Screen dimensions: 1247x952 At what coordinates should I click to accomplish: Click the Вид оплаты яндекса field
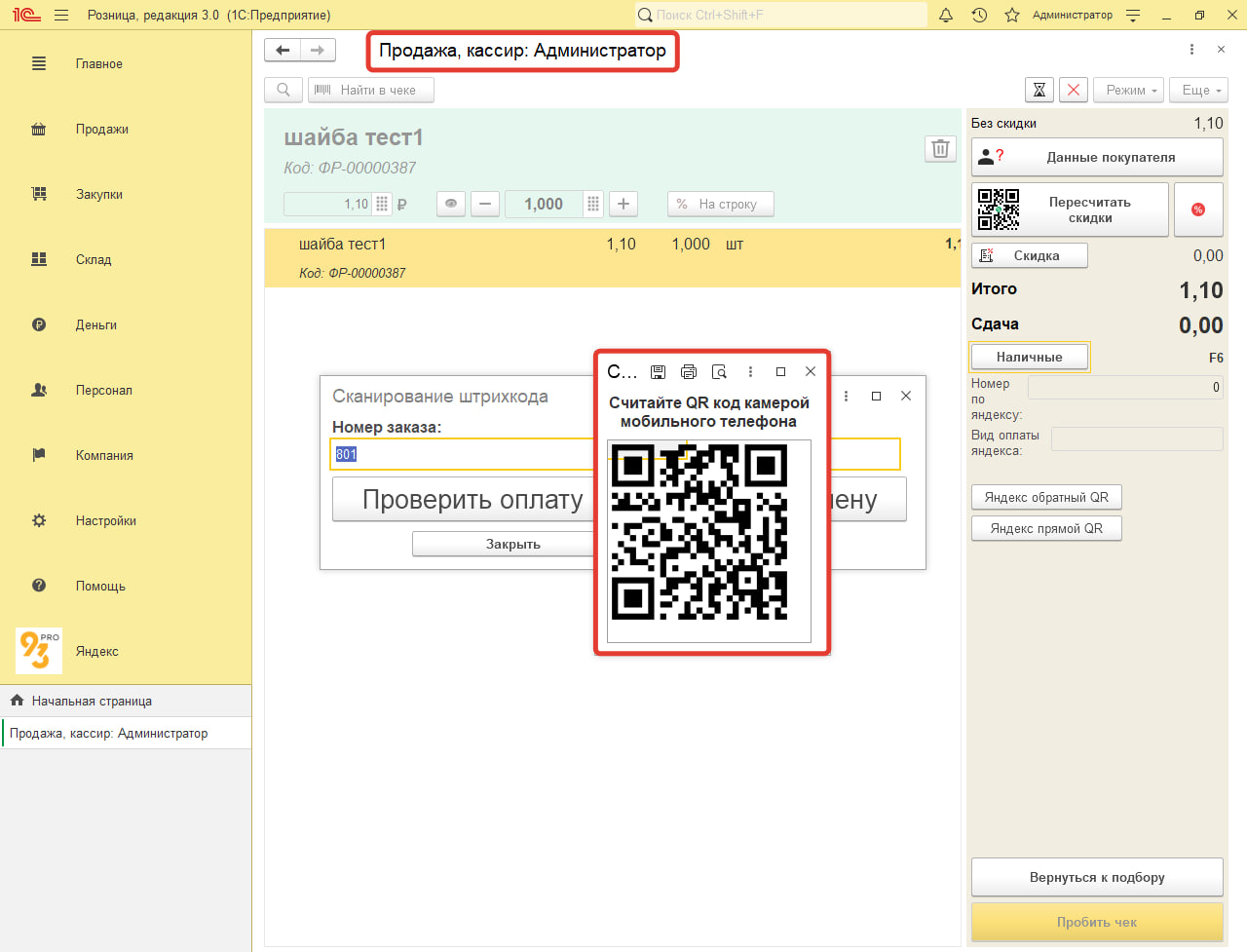click(1137, 438)
